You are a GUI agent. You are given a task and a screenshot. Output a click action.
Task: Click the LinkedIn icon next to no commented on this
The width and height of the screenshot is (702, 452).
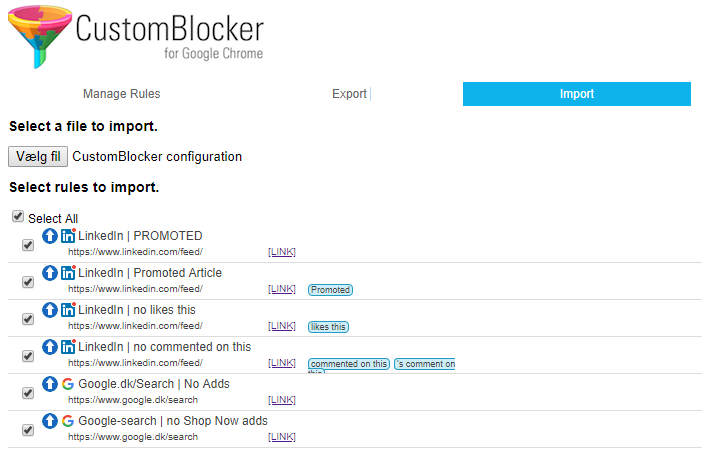click(68, 347)
